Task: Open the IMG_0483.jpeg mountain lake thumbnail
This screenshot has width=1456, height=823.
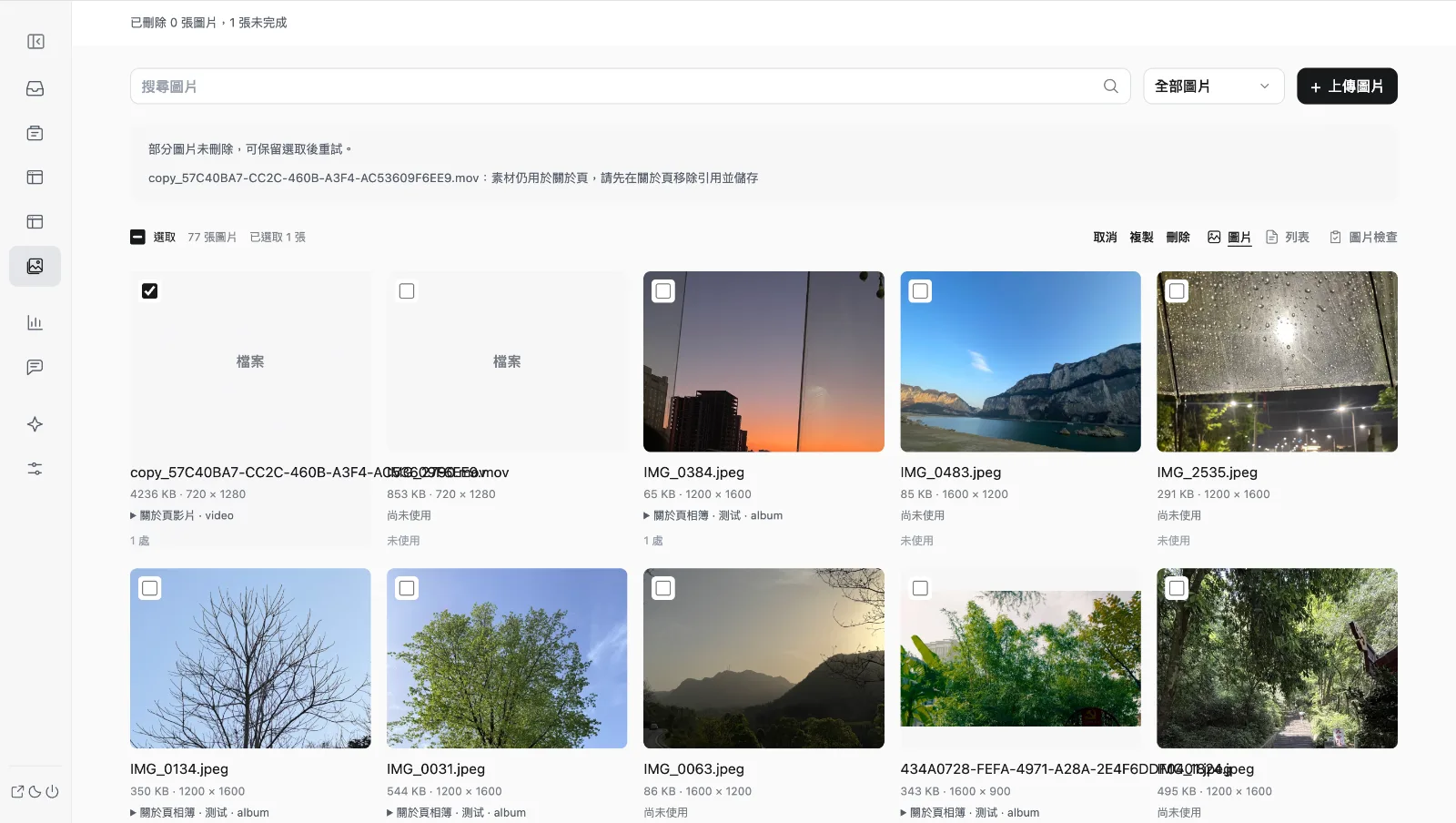Action: 1020,361
